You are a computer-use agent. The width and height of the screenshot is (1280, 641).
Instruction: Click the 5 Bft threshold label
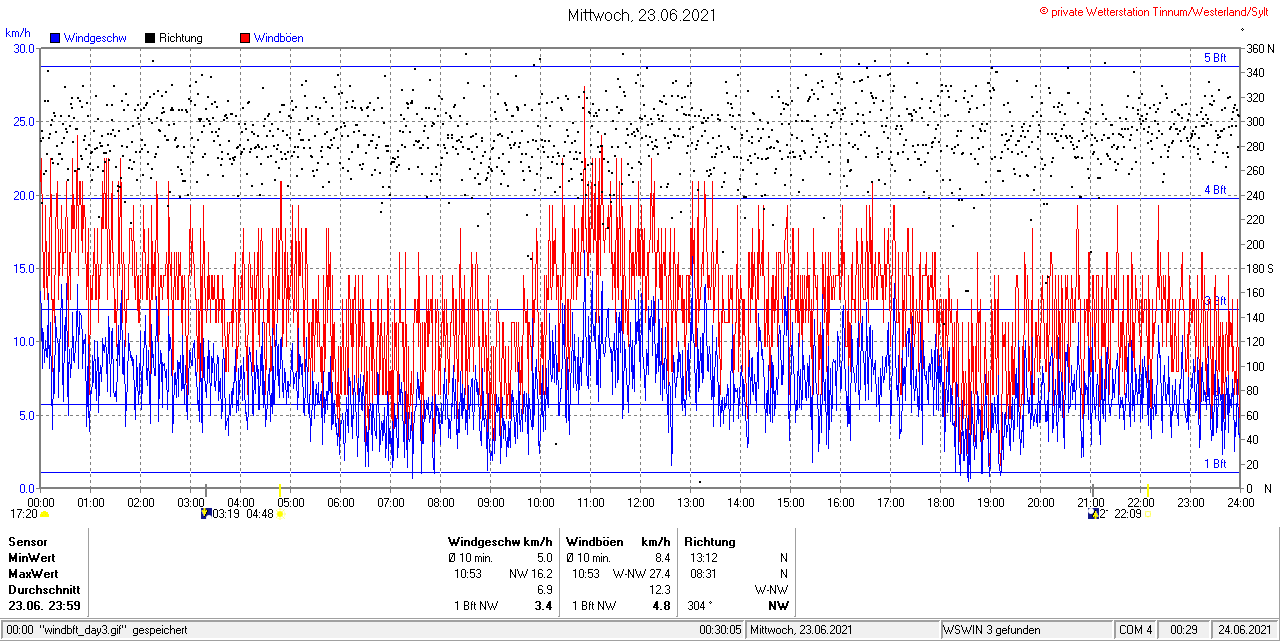1214,58
